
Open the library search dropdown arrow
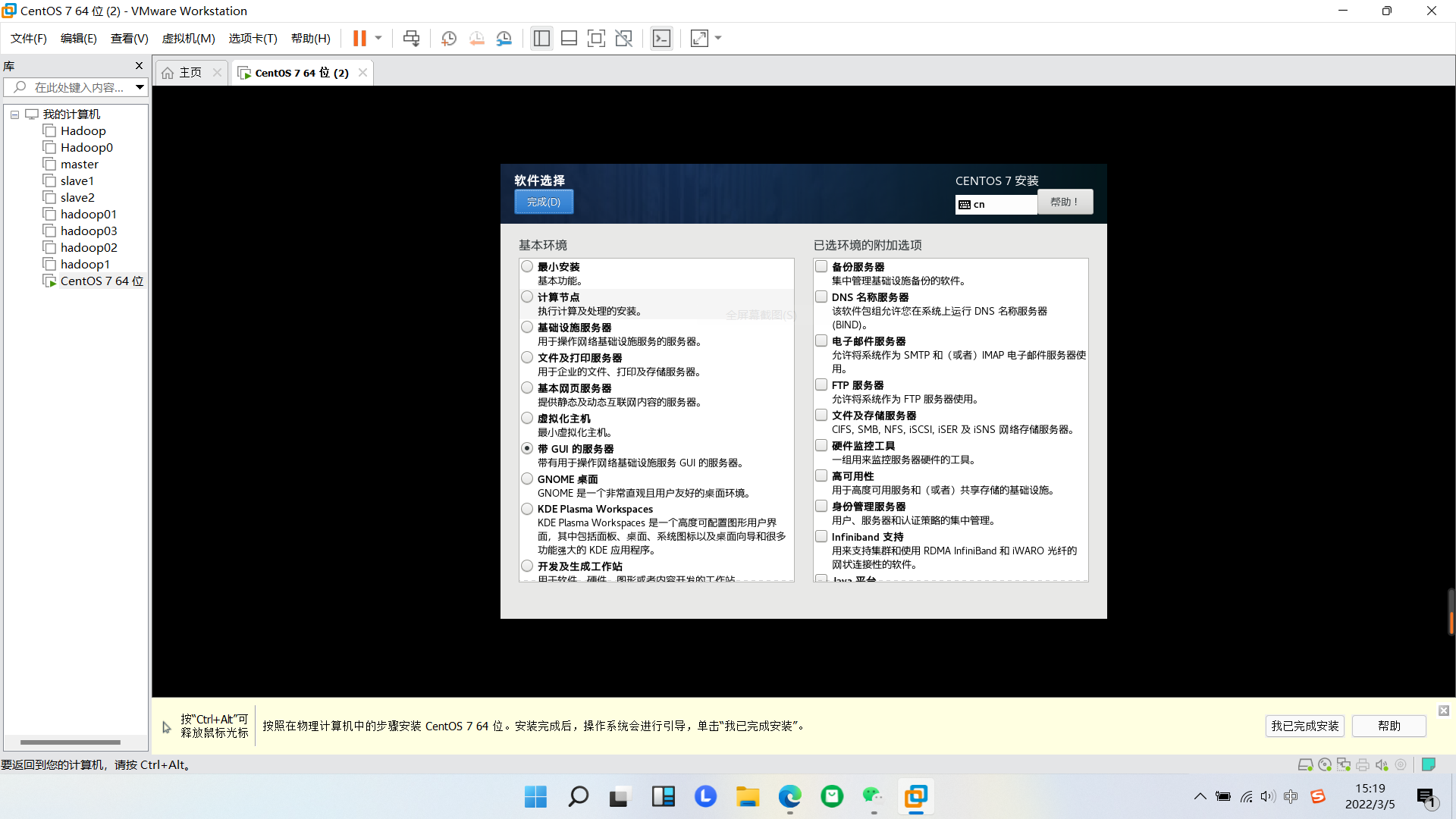click(x=140, y=87)
